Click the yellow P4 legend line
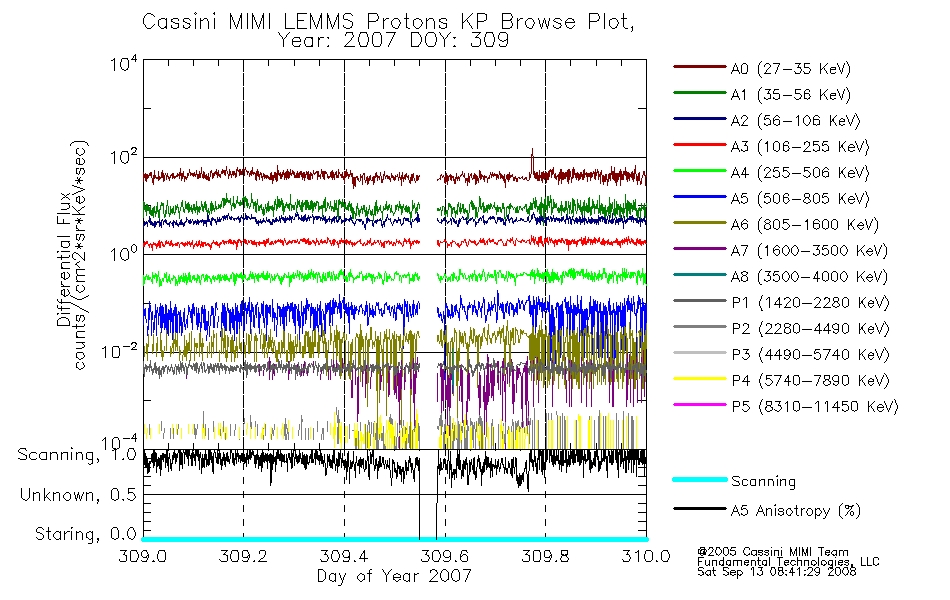The width and height of the screenshot is (950, 600). 700,379
